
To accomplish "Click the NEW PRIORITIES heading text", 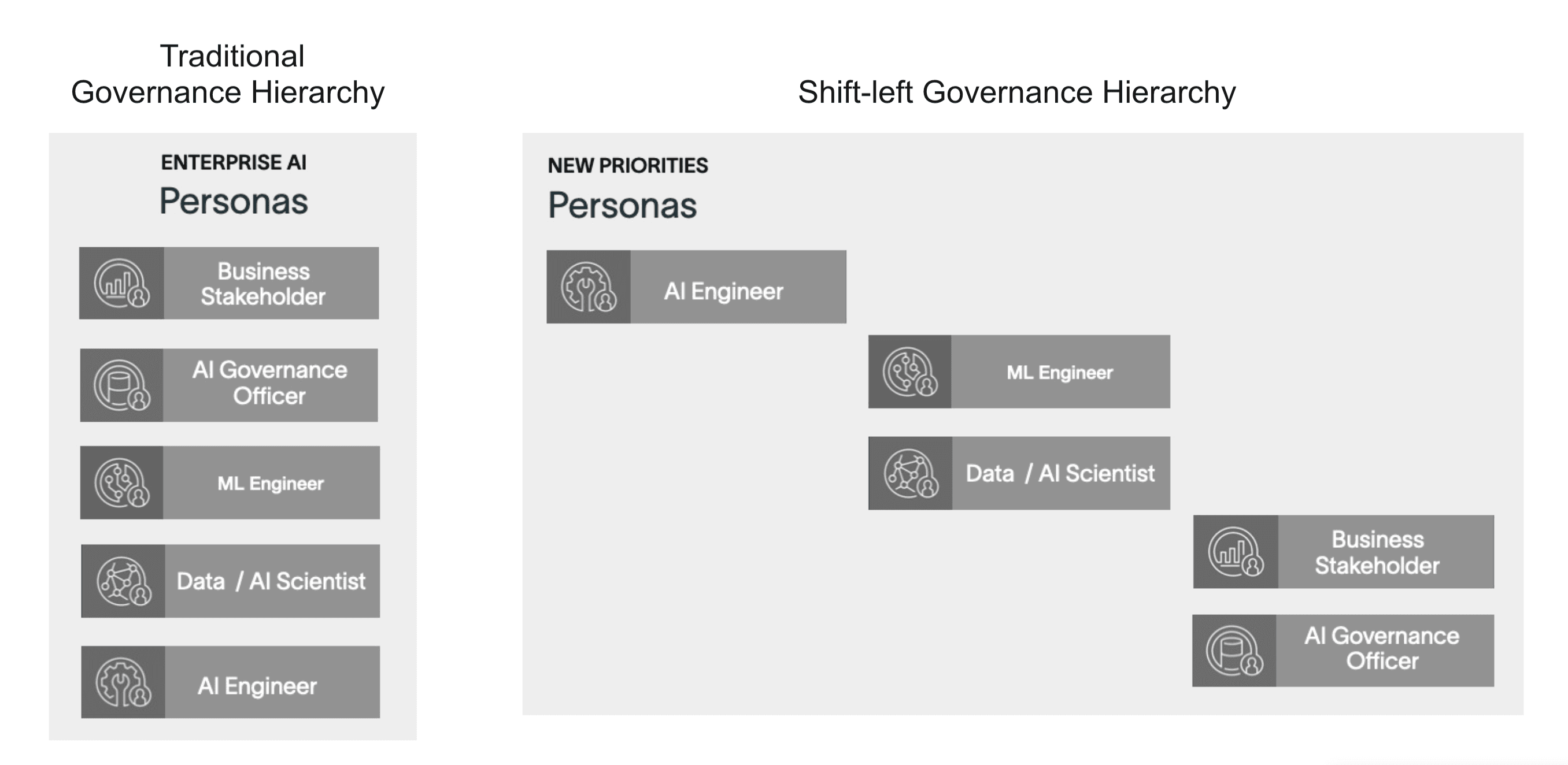I will pyautogui.click(x=627, y=165).
